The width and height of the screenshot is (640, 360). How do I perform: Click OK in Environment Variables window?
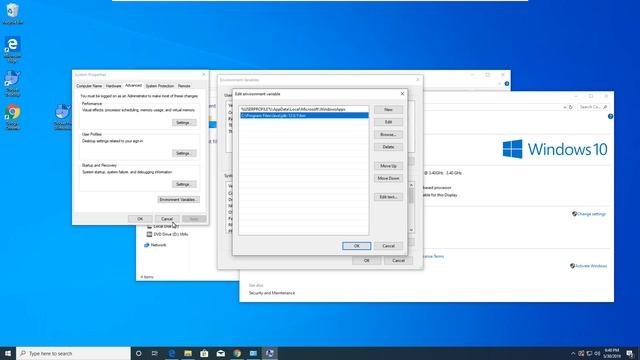[x=366, y=260]
